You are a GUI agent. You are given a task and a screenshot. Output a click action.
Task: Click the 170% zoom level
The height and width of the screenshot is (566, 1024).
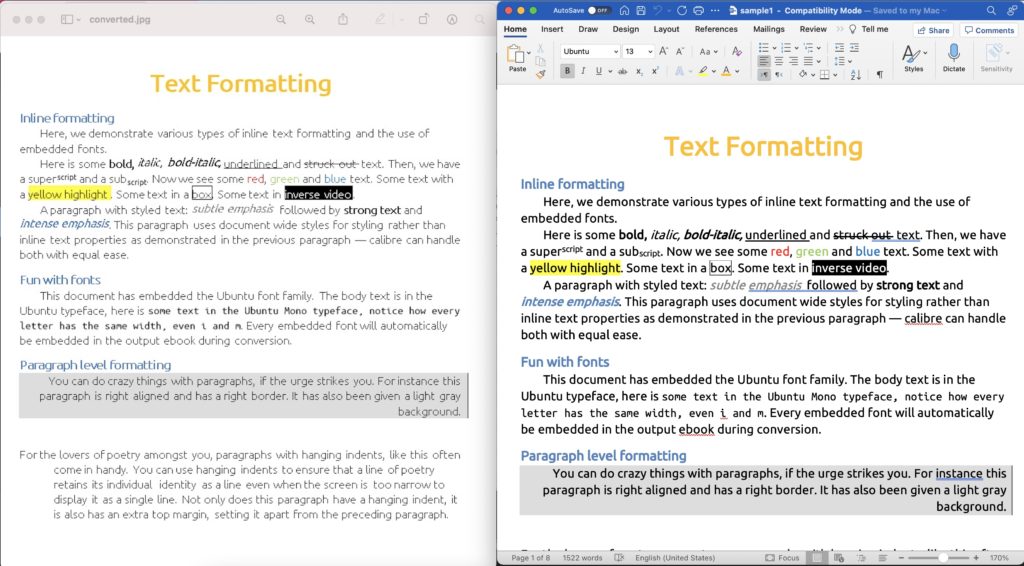click(999, 558)
